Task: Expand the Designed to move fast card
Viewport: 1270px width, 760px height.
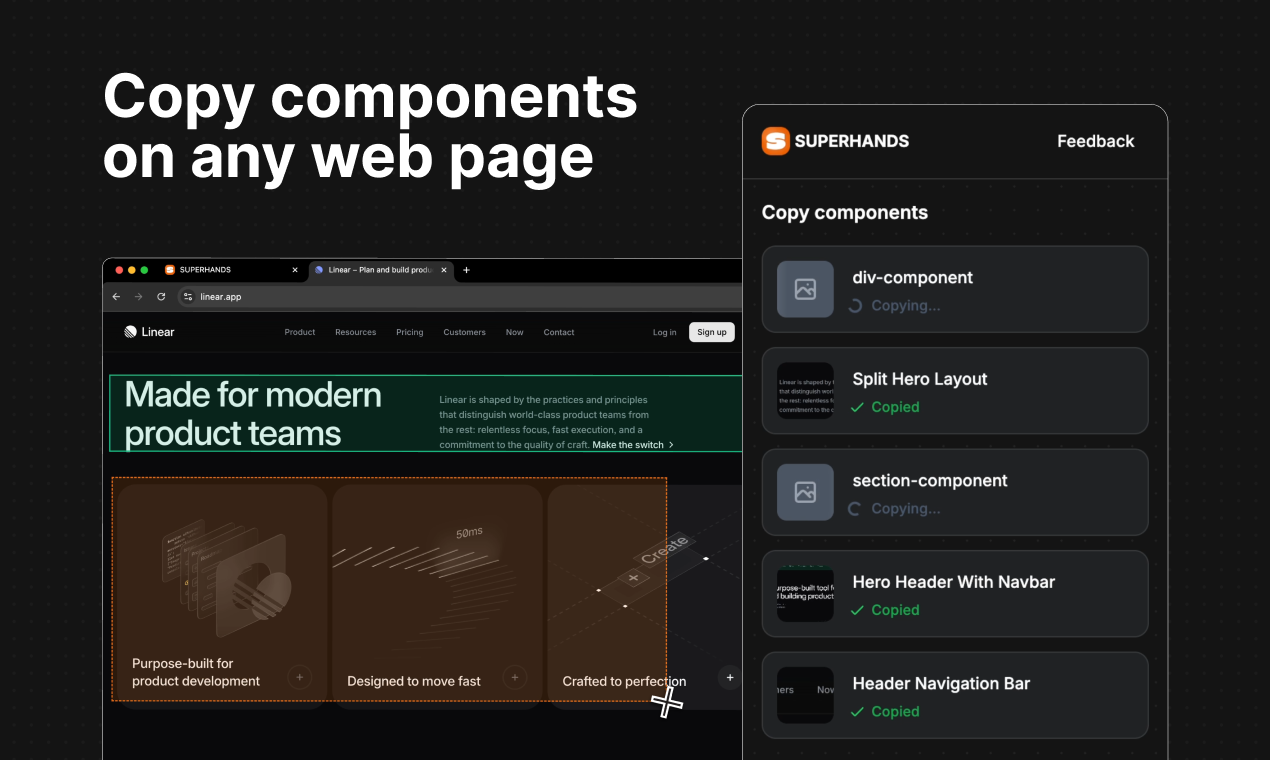Action: 514,677
